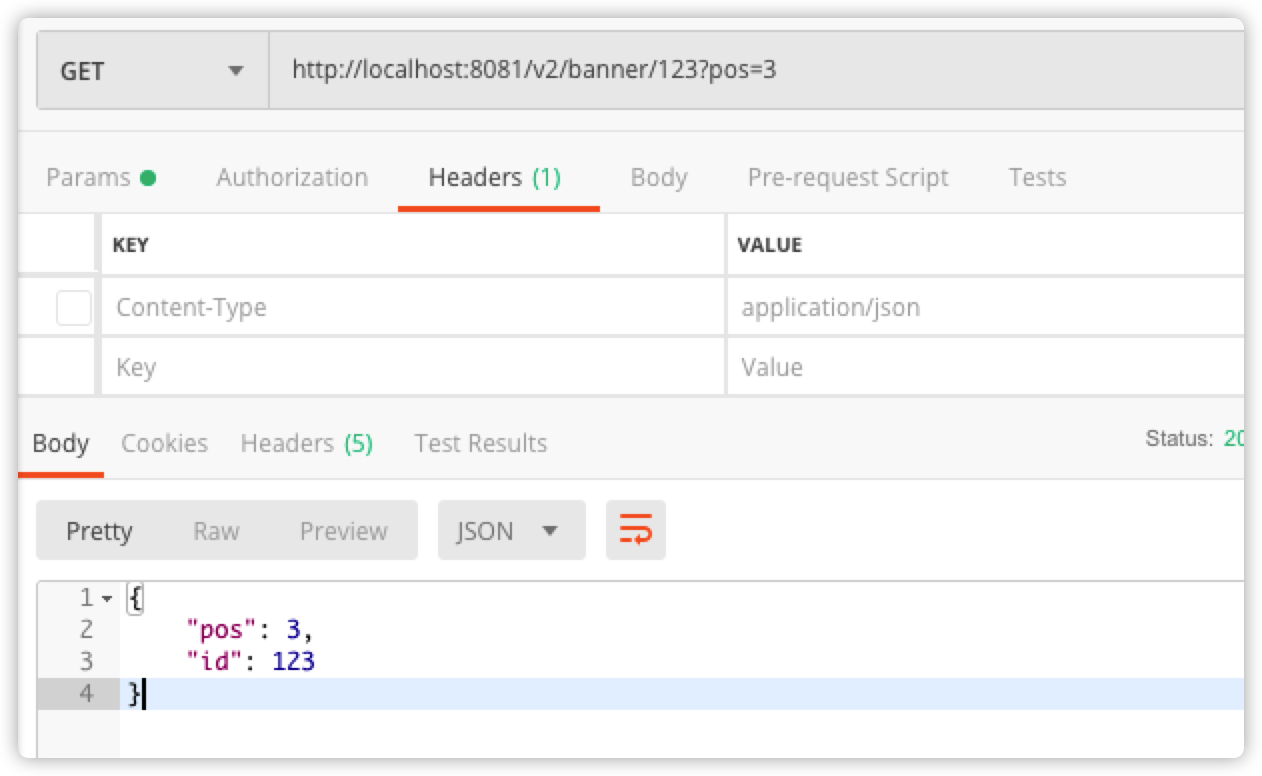Viewport: 1262px width, 776px height.
Task: Click the application/json value cell
Action: tap(985, 308)
